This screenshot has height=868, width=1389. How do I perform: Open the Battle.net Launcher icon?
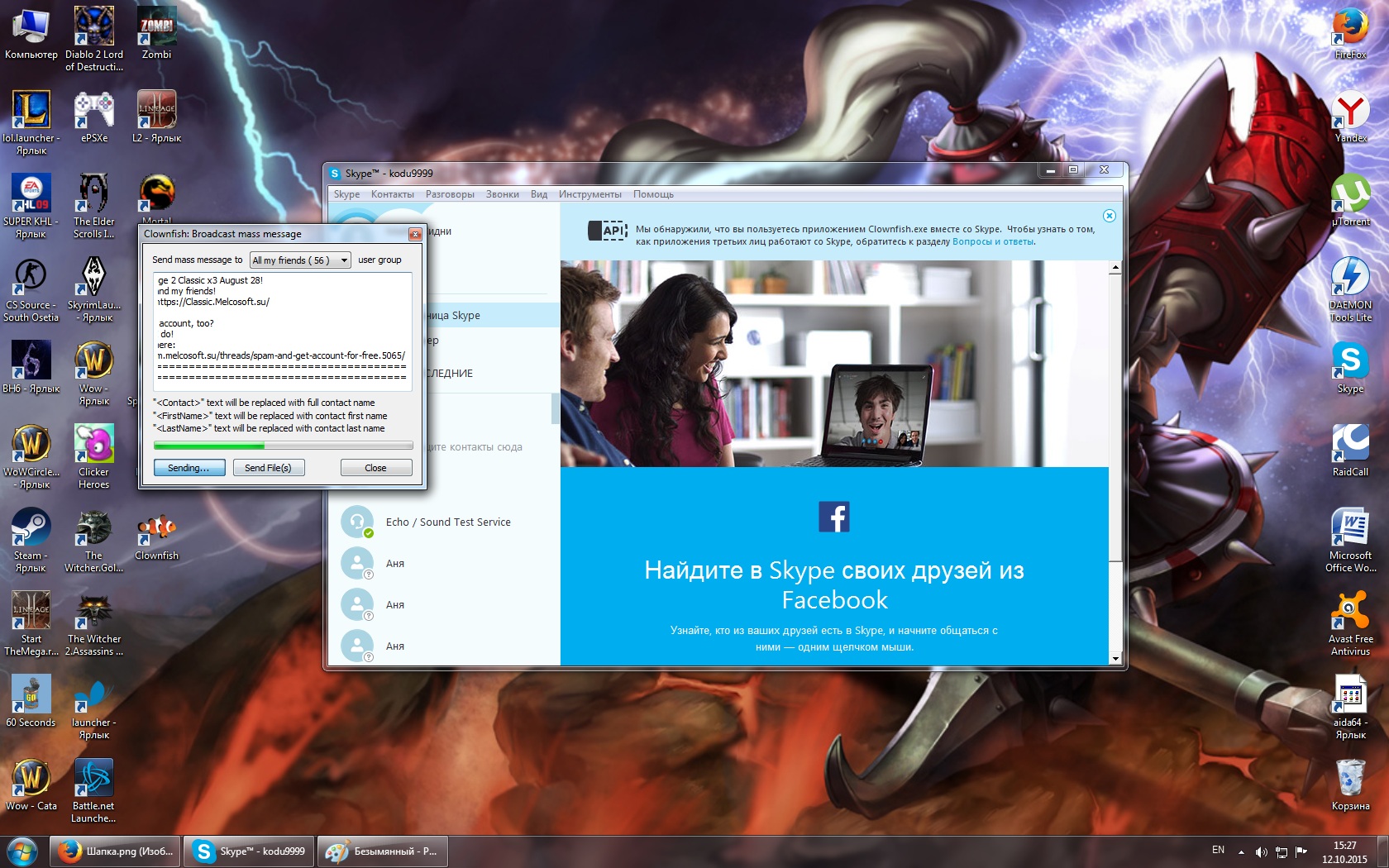[x=94, y=789]
